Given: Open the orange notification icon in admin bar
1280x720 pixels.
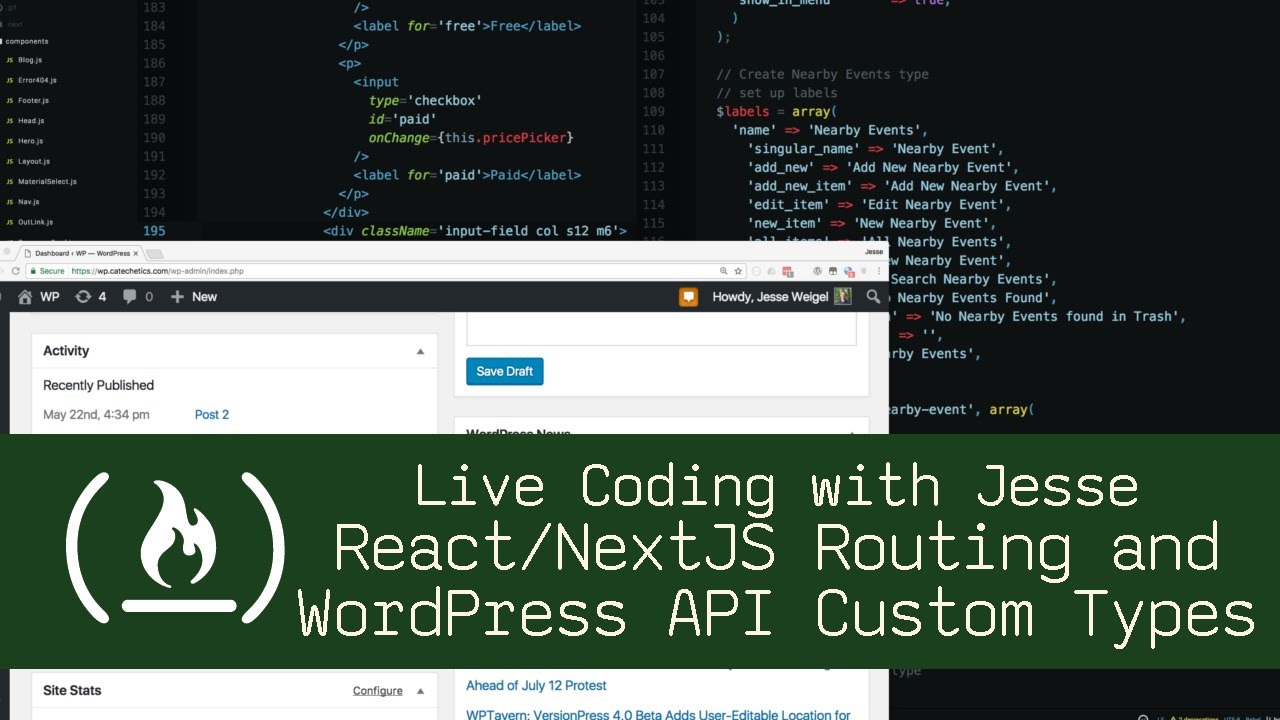Looking at the screenshot, I should coord(688,297).
